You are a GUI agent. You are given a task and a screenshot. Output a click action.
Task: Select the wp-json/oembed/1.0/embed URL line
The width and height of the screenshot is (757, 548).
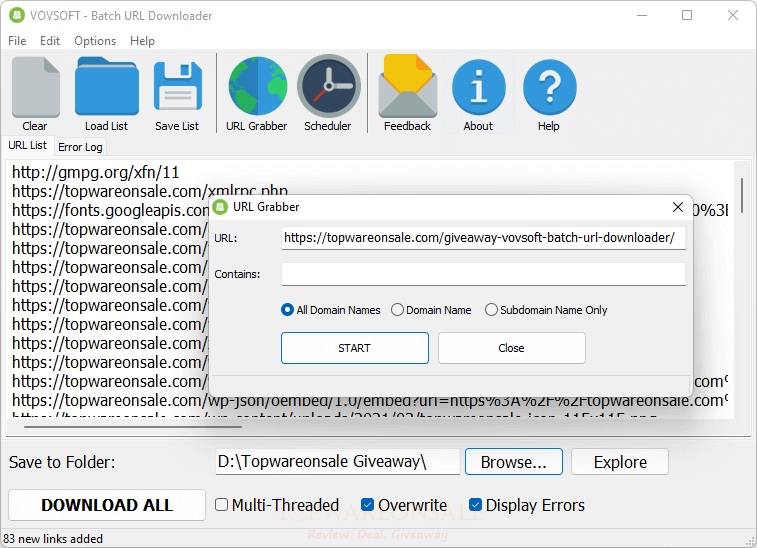pyautogui.click(x=370, y=400)
